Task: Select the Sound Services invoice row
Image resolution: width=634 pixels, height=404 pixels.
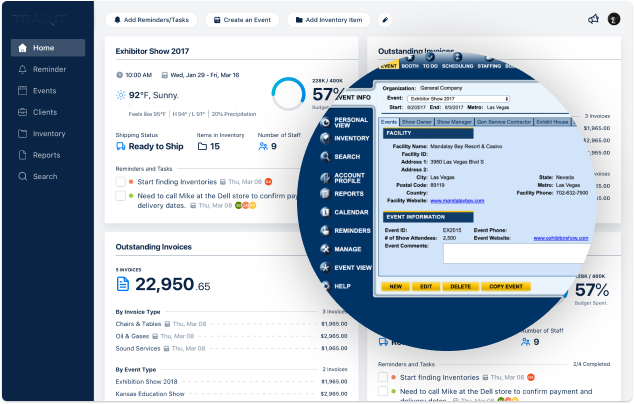Action: click(231, 348)
